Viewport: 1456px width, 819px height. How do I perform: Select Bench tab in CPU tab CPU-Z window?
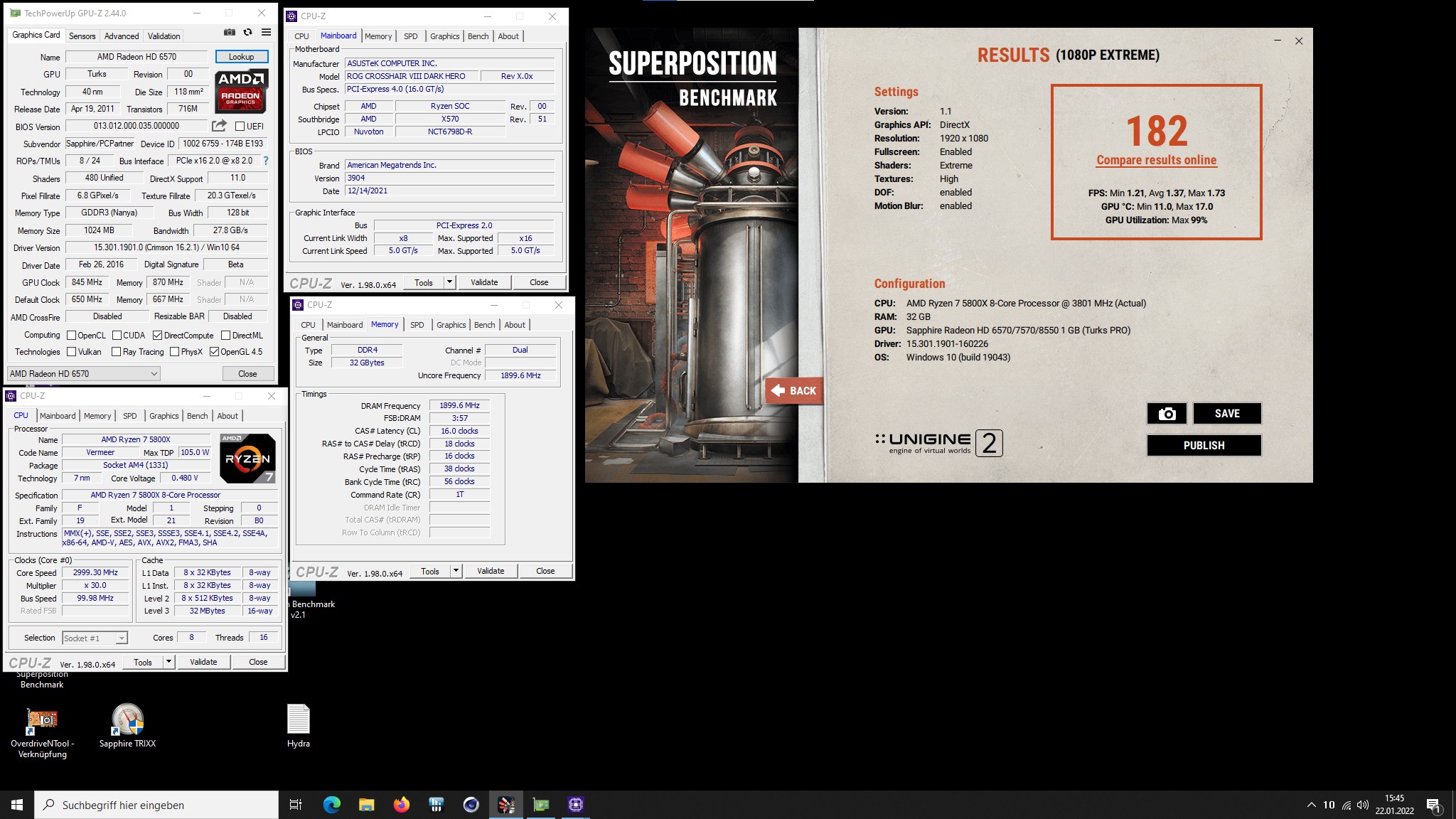(x=198, y=416)
